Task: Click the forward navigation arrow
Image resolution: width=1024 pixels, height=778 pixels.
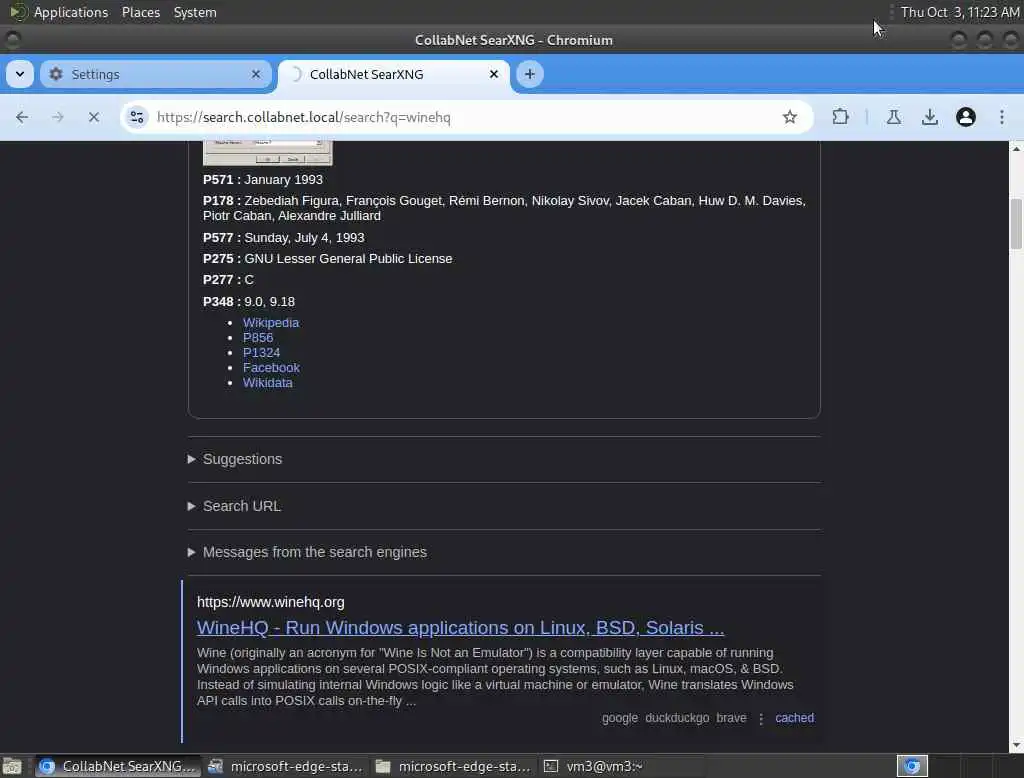Action: (x=58, y=117)
